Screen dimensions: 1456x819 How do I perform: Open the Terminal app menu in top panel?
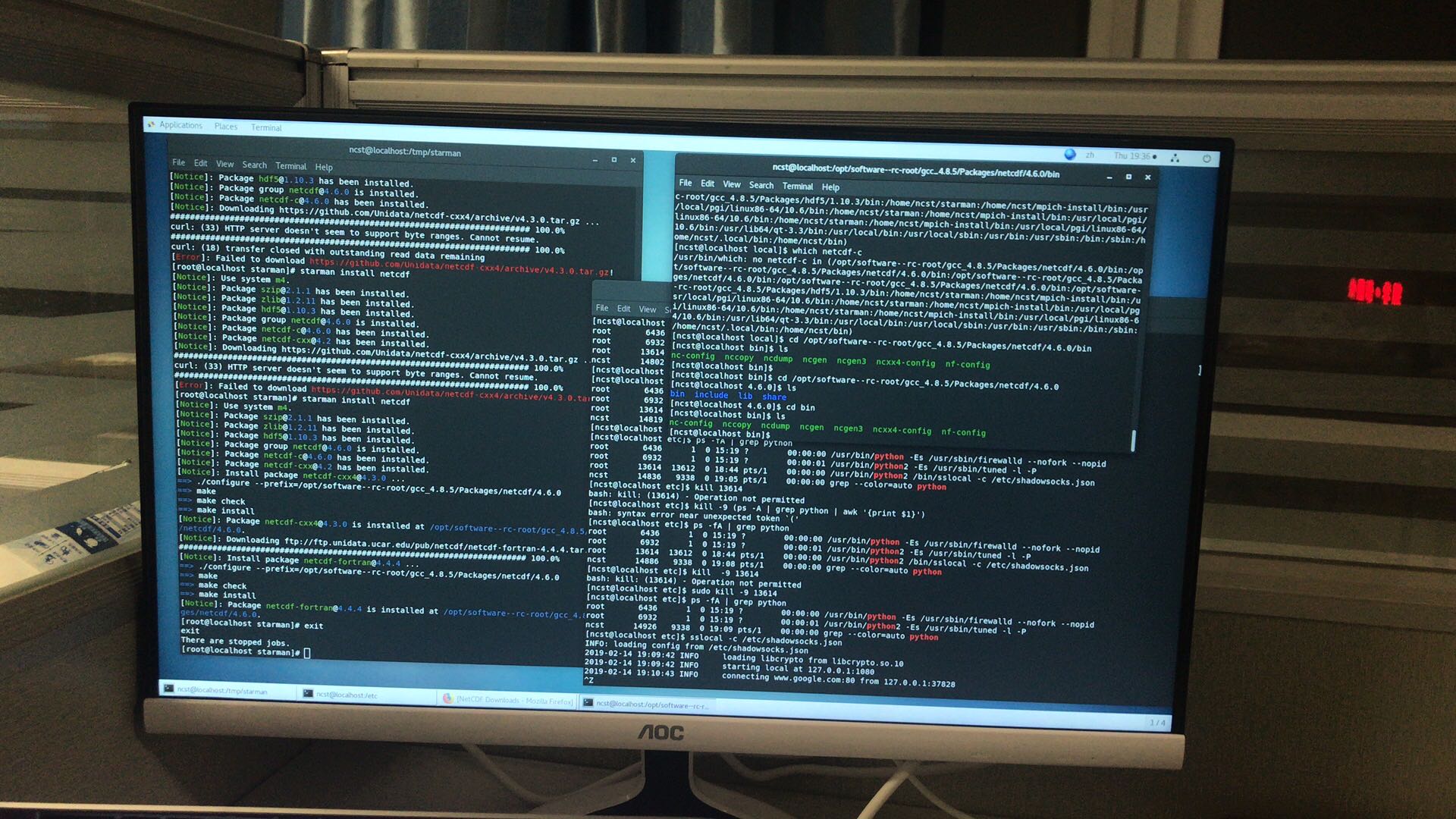coord(266,127)
